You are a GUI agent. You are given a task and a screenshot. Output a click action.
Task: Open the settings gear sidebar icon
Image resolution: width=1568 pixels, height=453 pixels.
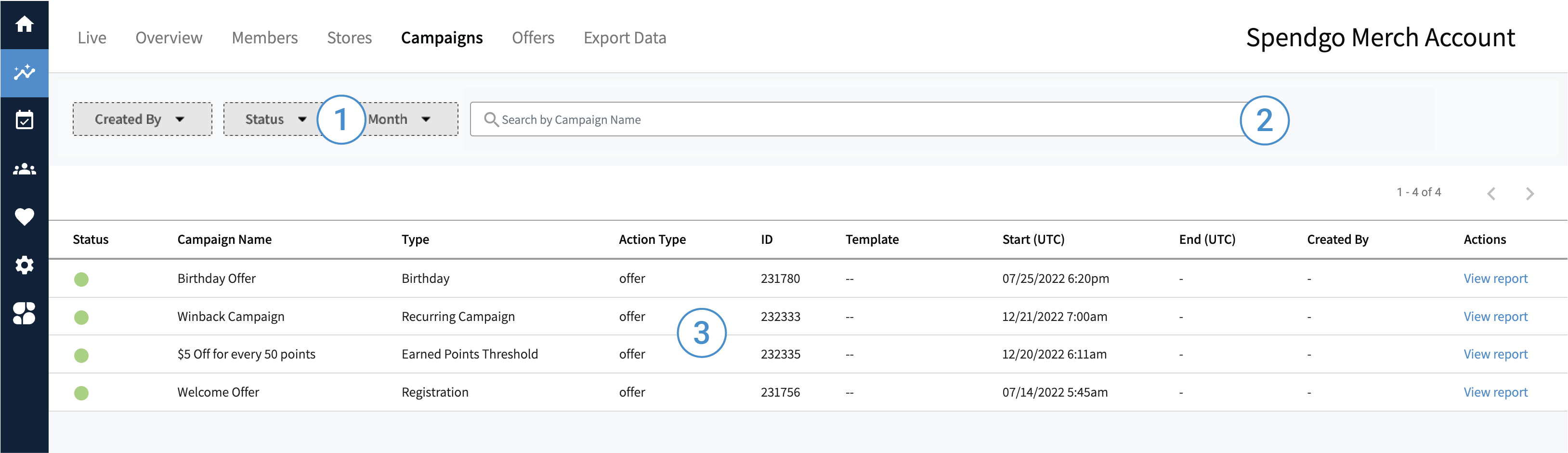click(25, 265)
